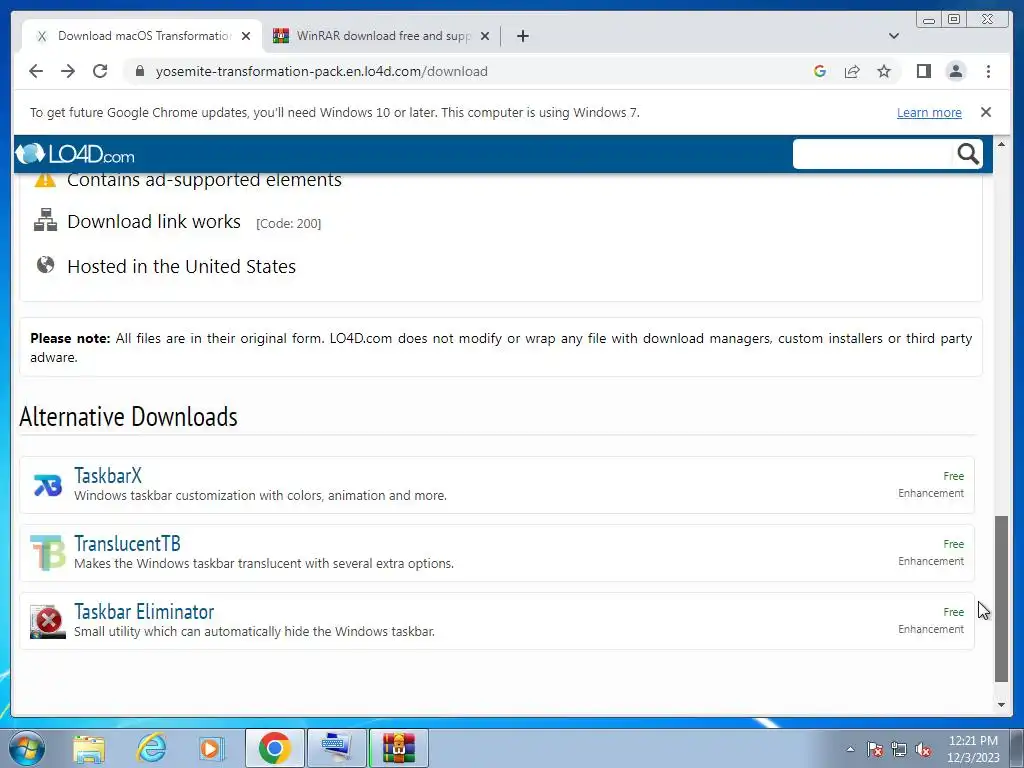
Task: Click the LO4D search input field
Action: click(x=872, y=154)
